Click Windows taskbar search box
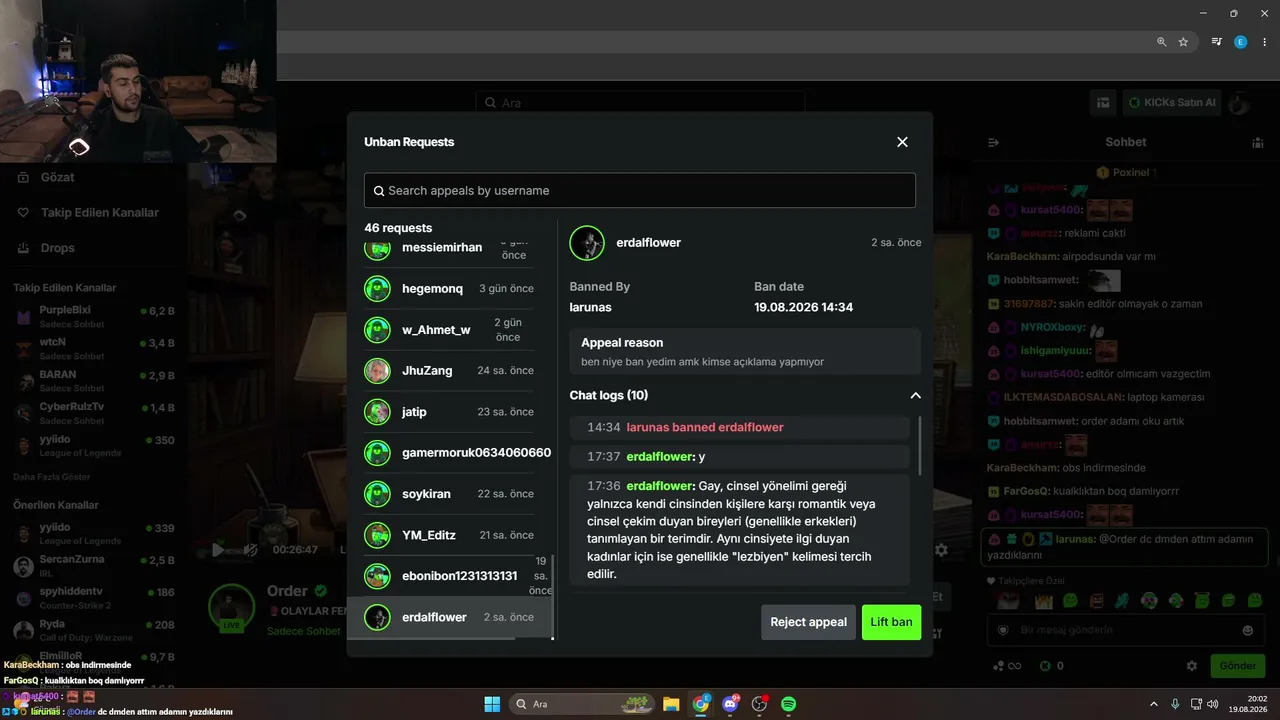Viewport: 1280px width, 720px height. point(581,704)
